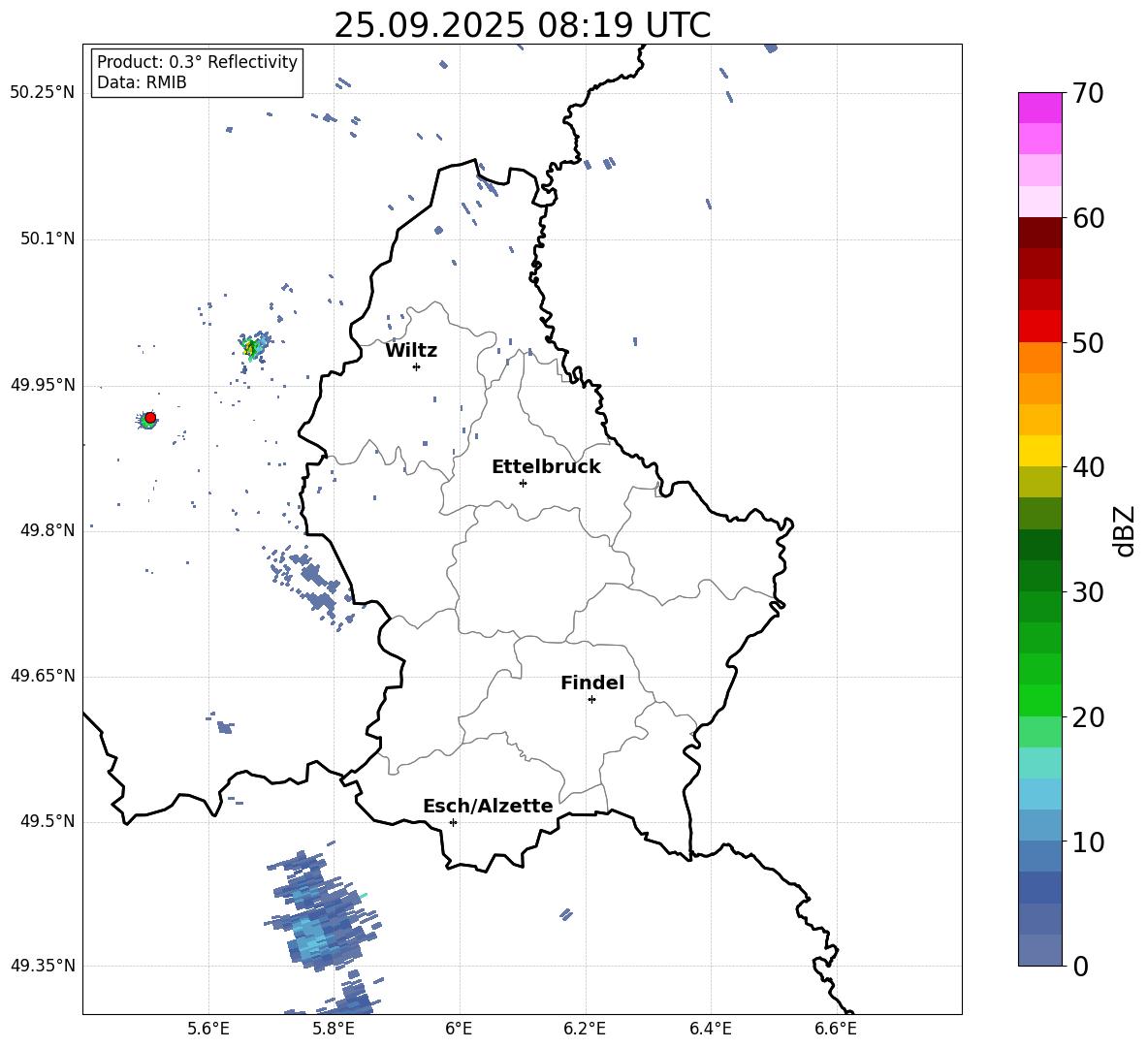
Task: Click the 6.6°E longitude label
Action: [x=836, y=1029]
